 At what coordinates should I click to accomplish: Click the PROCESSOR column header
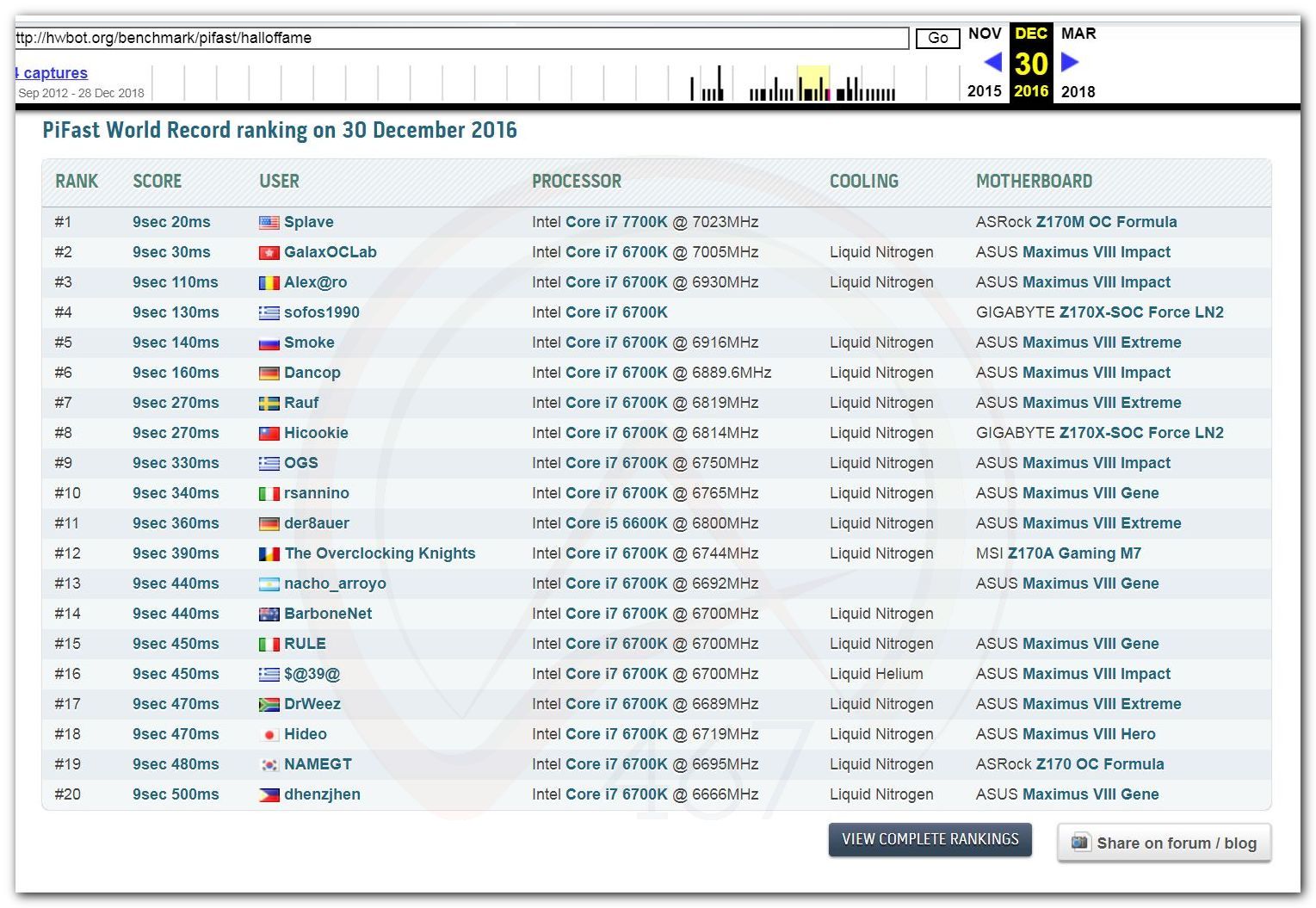point(577,182)
